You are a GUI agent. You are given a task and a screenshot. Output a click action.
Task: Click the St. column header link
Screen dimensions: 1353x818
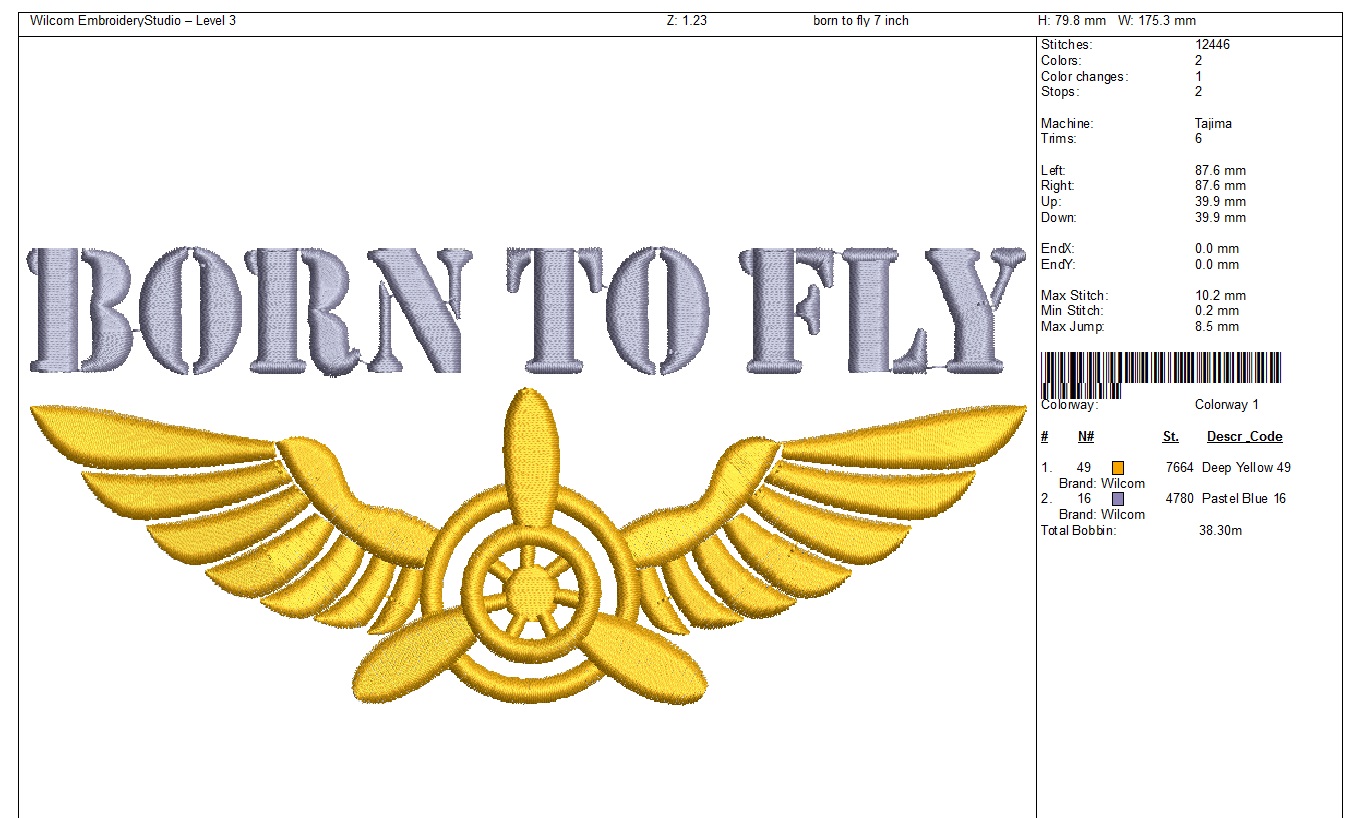[1169, 436]
